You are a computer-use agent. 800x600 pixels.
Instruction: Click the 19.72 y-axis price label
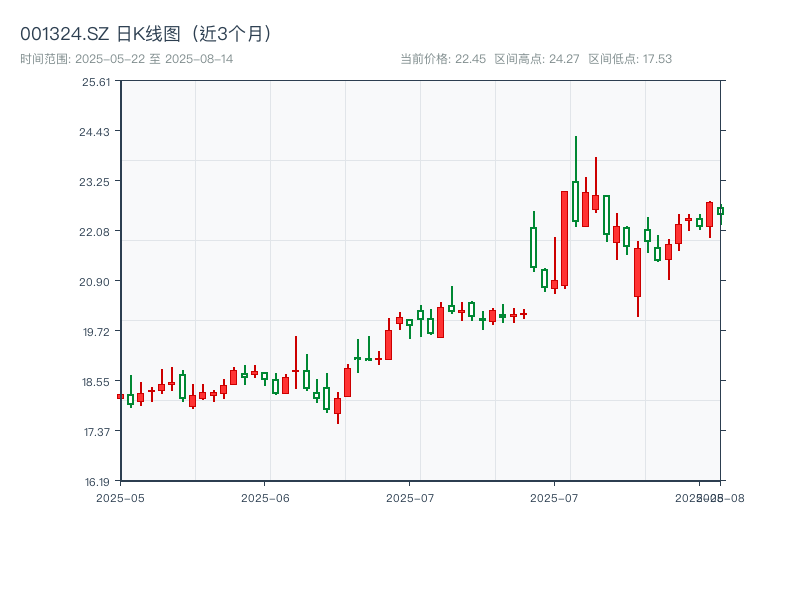(x=96, y=332)
